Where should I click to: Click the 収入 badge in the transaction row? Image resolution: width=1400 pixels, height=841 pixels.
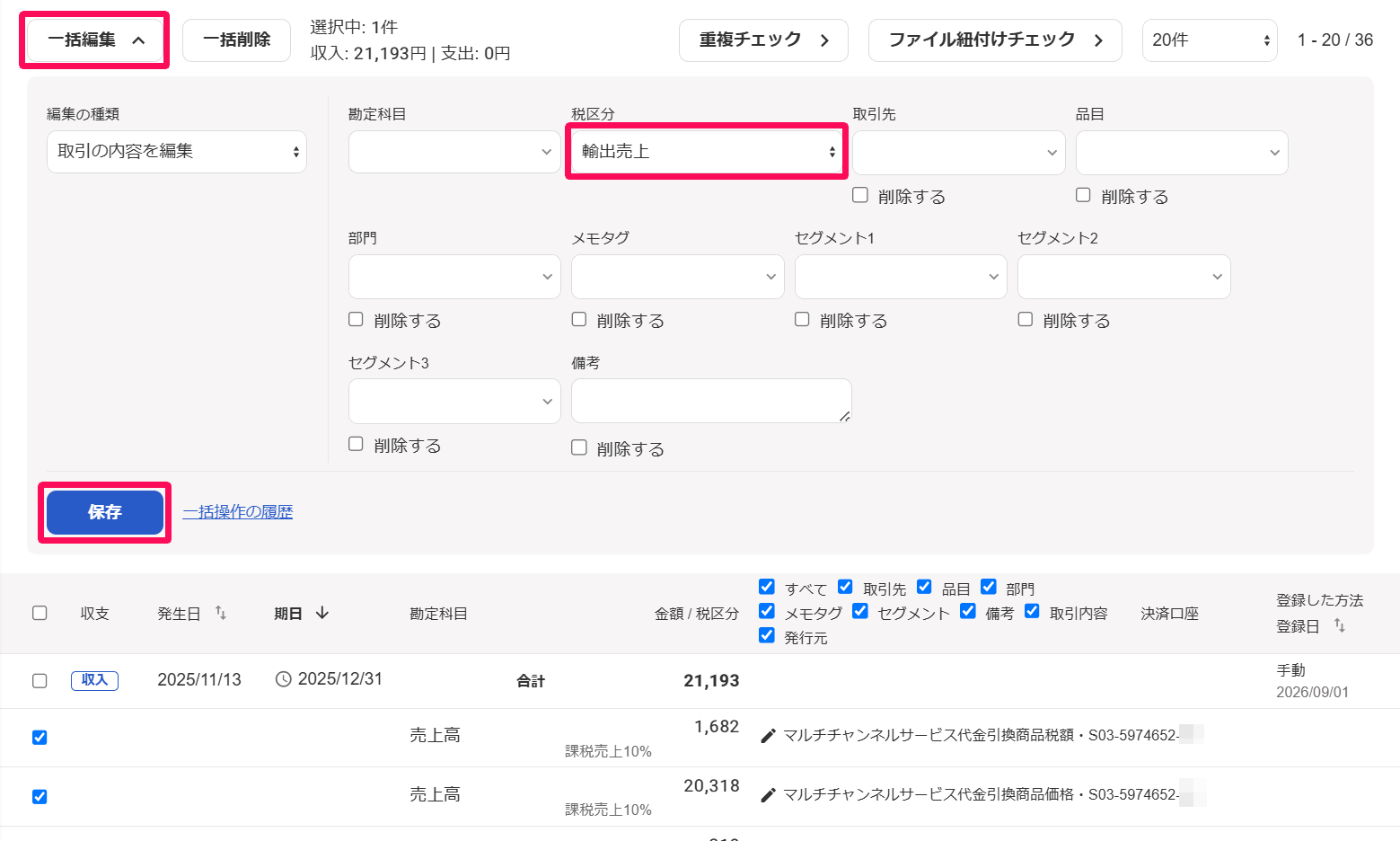coord(94,680)
